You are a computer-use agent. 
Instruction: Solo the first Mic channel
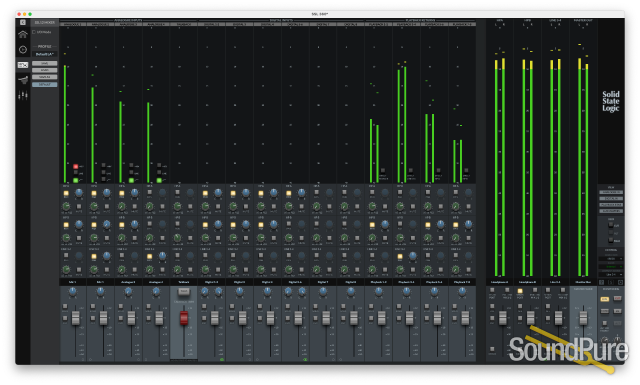[x=65, y=306]
